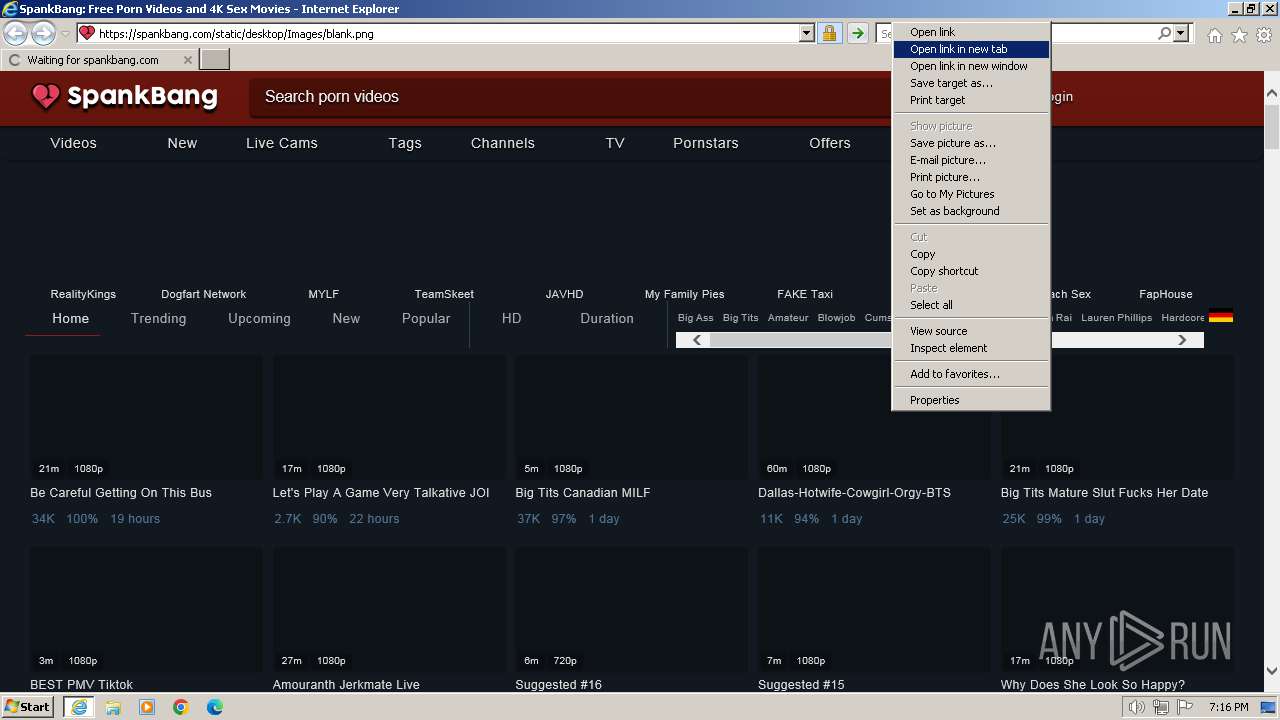Screen dimensions: 1280x720
Task: Choose 'Inspect element' entry
Action: click(x=971, y=348)
